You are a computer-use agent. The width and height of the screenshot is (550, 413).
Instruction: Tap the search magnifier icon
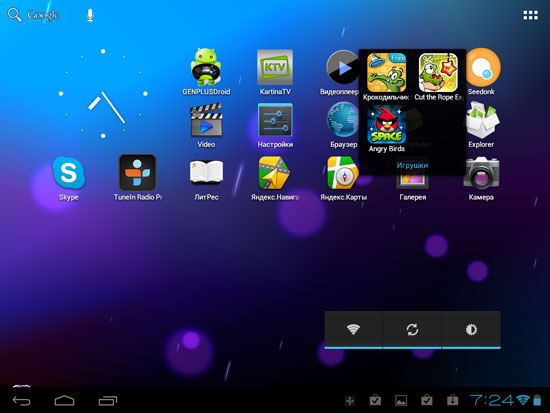tap(15, 15)
